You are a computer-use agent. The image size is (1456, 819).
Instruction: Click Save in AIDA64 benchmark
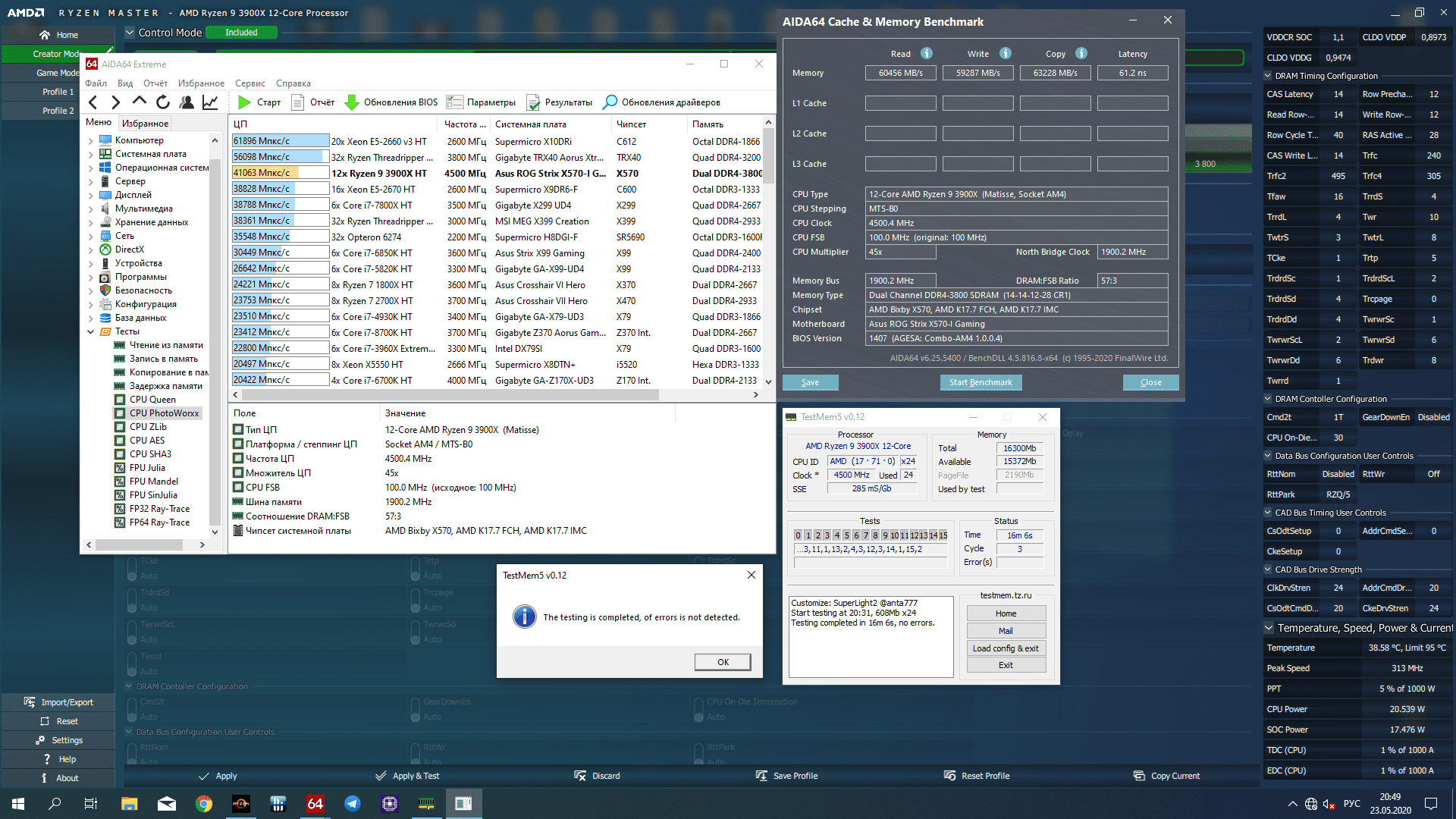[810, 382]
